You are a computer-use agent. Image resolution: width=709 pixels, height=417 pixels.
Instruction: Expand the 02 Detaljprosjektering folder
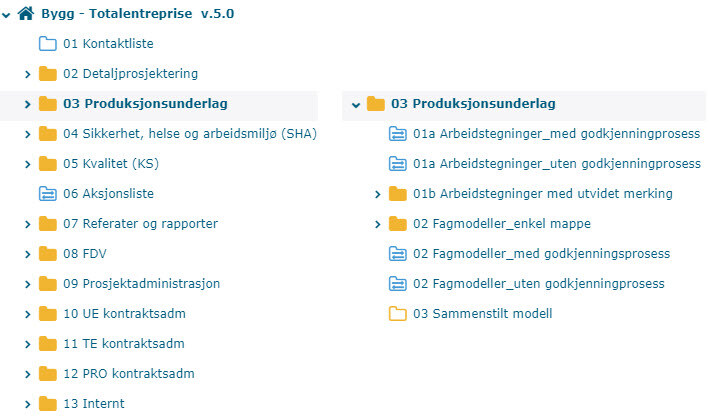point(28,73)
